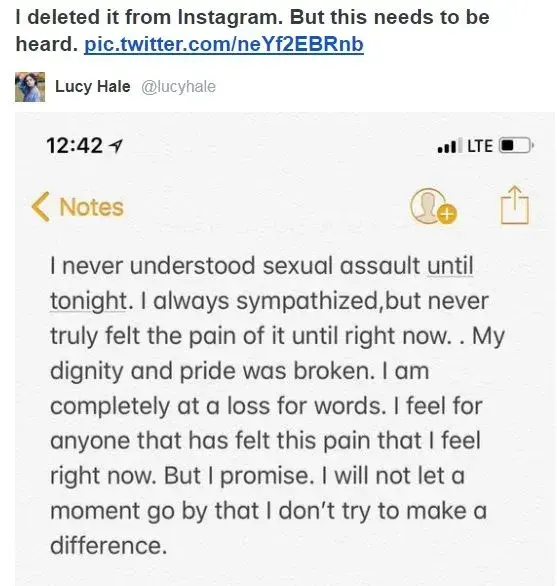Tap the location arrow status icon
This screenshot has height=586, width=557.
point(116,145)
